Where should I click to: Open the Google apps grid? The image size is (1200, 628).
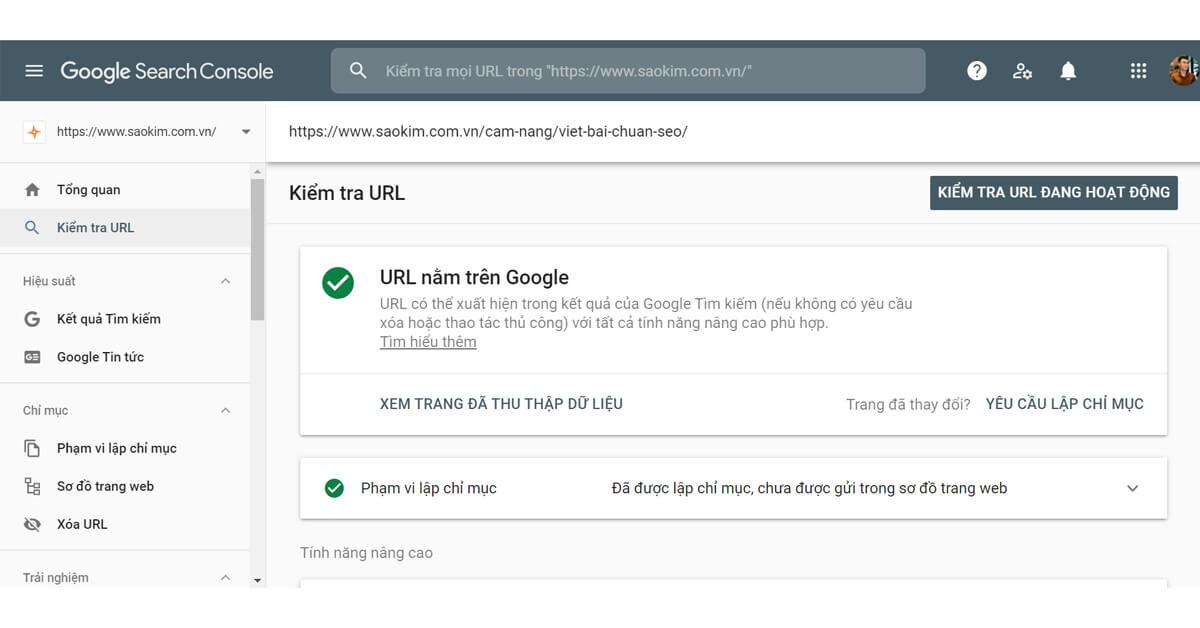[x=1137, y=70]
